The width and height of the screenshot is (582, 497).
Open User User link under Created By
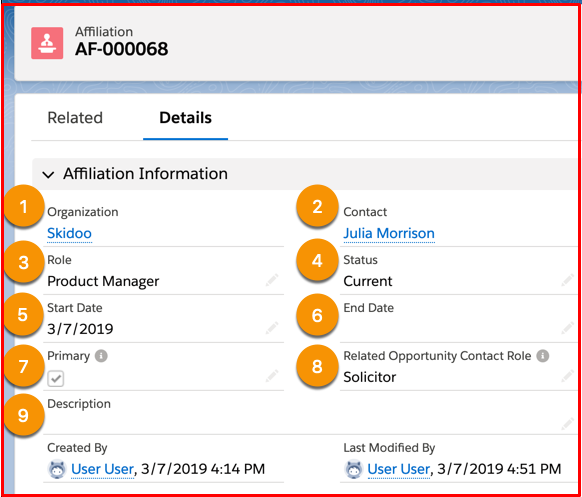(x=102, y=469)
